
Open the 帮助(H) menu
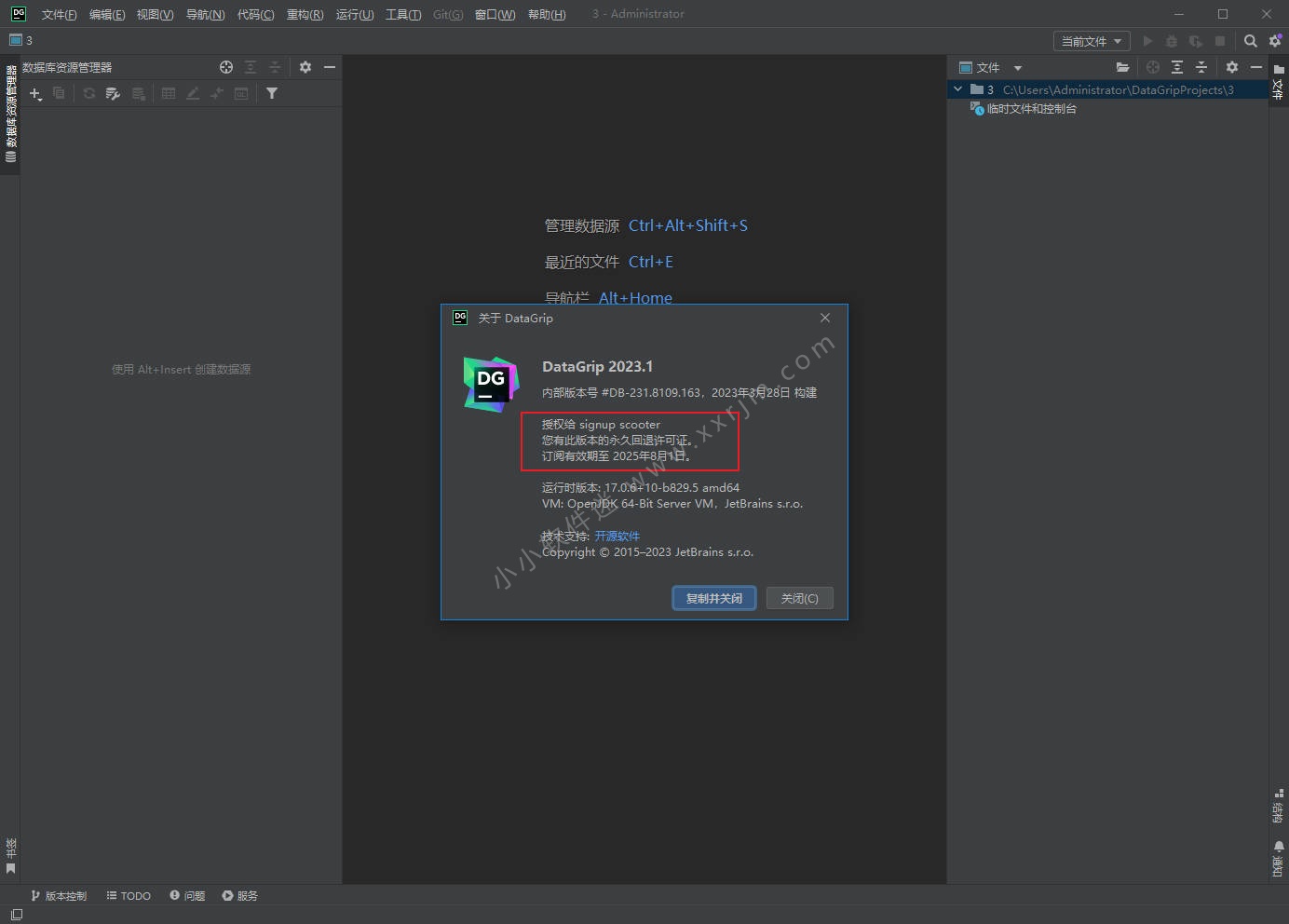point(547,14)
